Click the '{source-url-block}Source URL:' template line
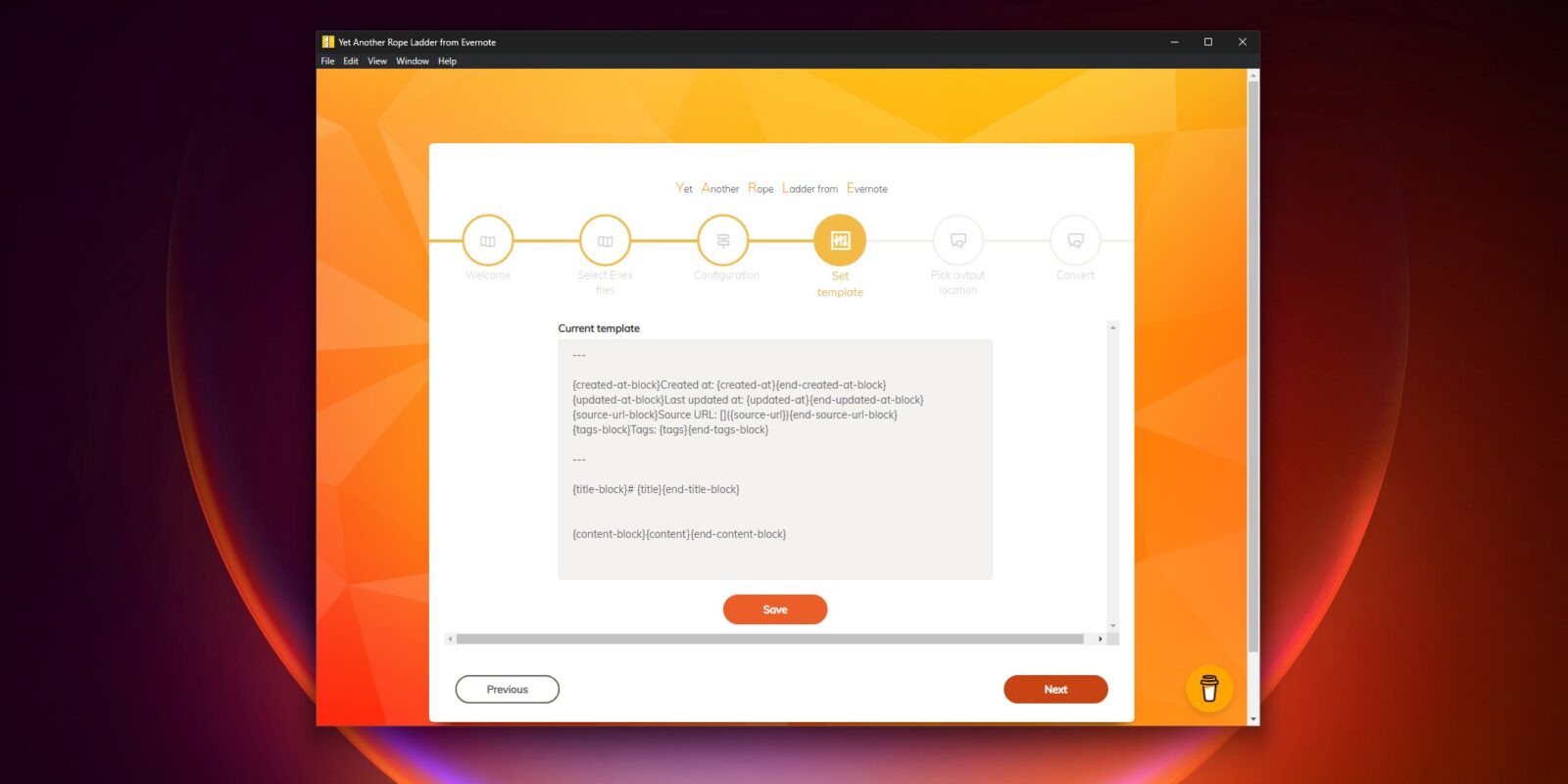 [735, 415]
